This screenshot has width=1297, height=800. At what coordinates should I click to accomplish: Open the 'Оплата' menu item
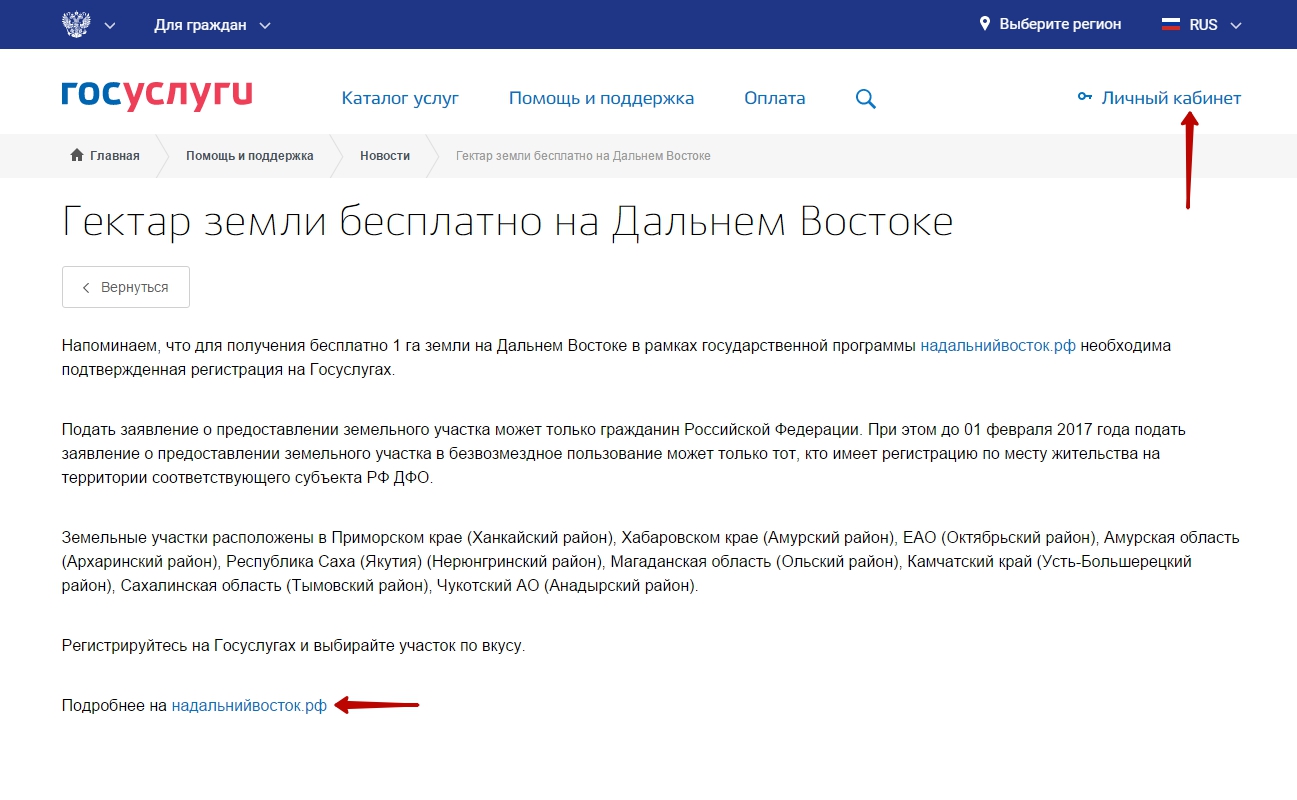click(774, 98)
